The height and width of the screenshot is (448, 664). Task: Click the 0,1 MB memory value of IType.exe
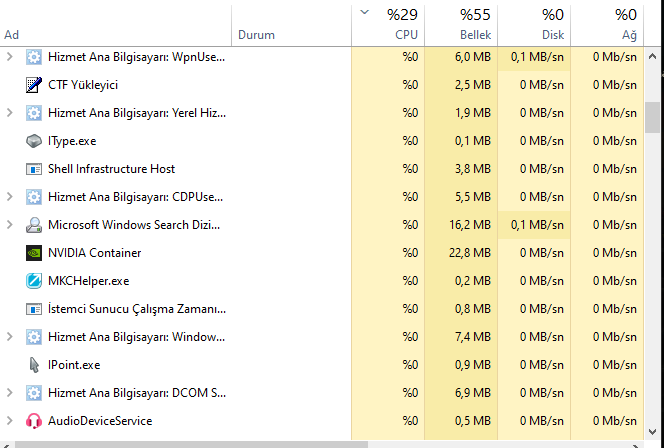click(x=473, y=141)
